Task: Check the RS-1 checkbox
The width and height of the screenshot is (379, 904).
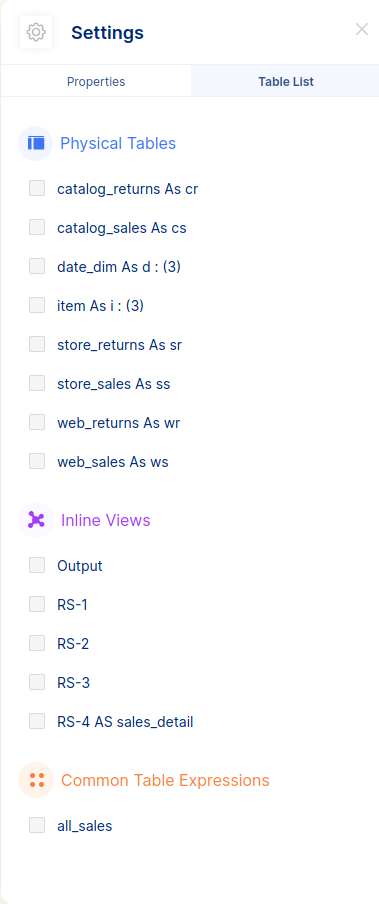Action: [x=37, y=604]
